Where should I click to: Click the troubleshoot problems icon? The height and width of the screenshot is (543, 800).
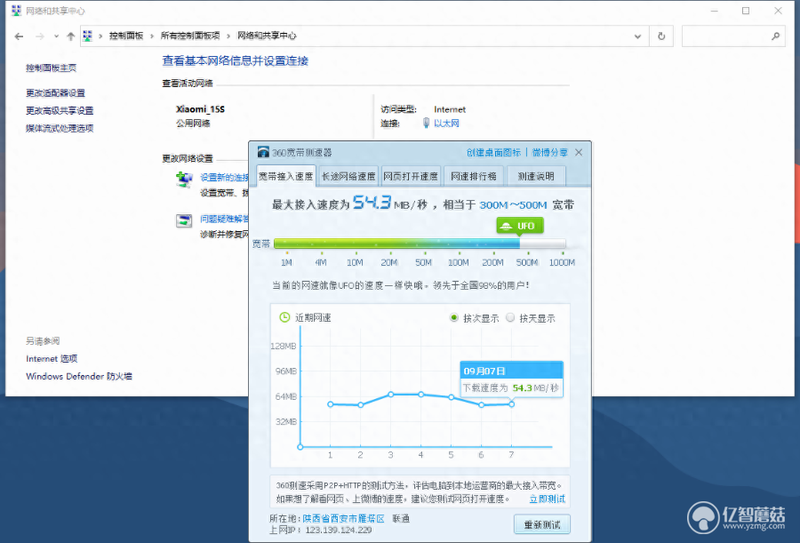click(184, 221)
